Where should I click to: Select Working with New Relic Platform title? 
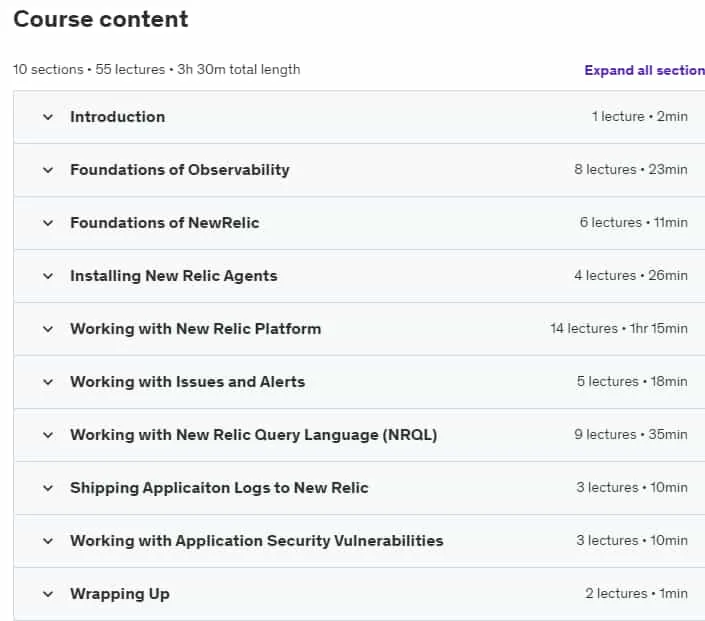(x=196, y=329)
